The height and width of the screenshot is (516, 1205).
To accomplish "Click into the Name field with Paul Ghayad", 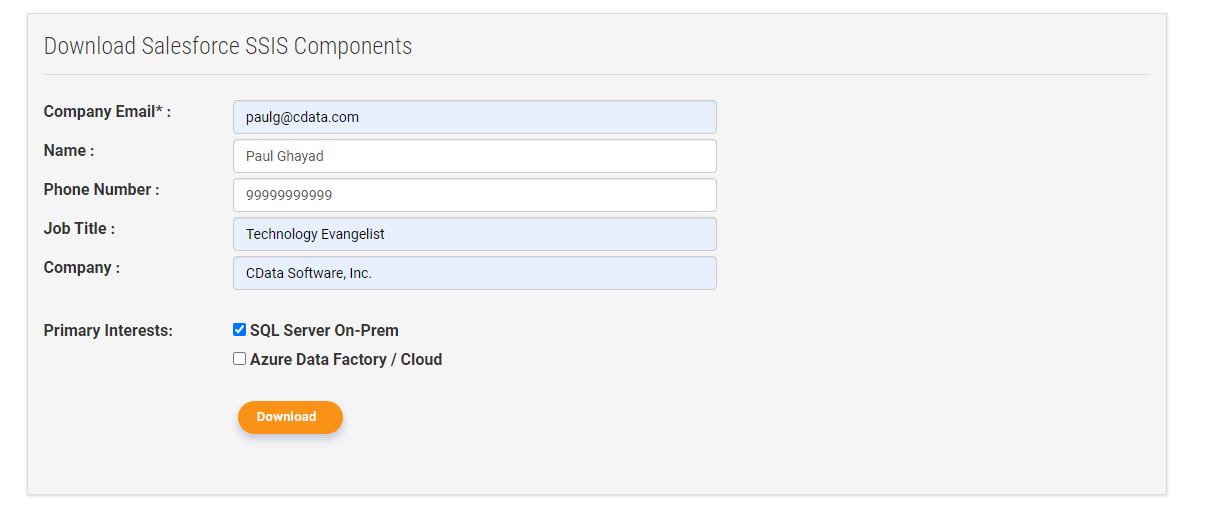I will point(474,156).
